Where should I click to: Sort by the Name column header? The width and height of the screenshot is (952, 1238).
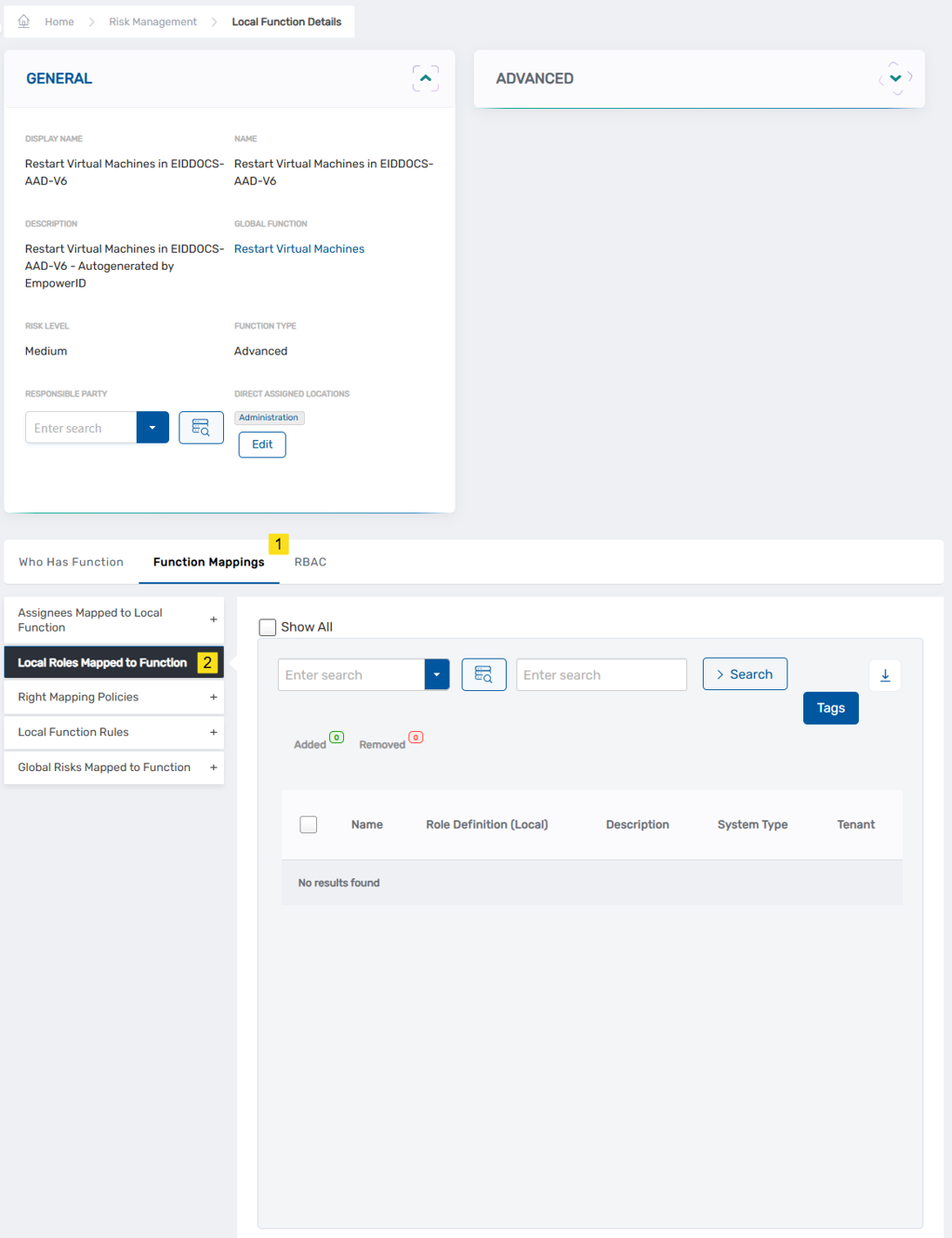pyautogui.click(x=367, y=824)
